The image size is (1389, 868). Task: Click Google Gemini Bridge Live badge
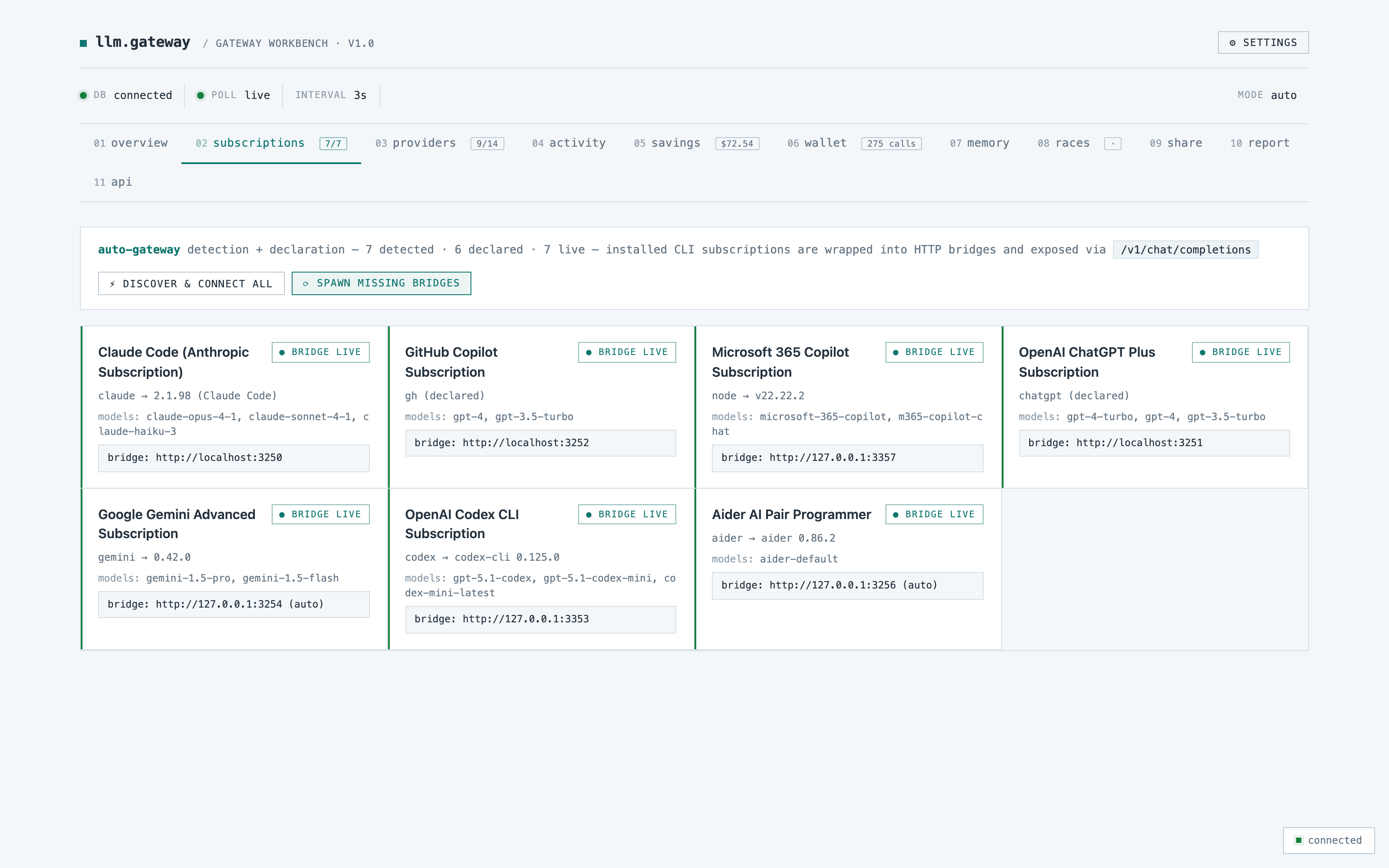tap(320, 514)
